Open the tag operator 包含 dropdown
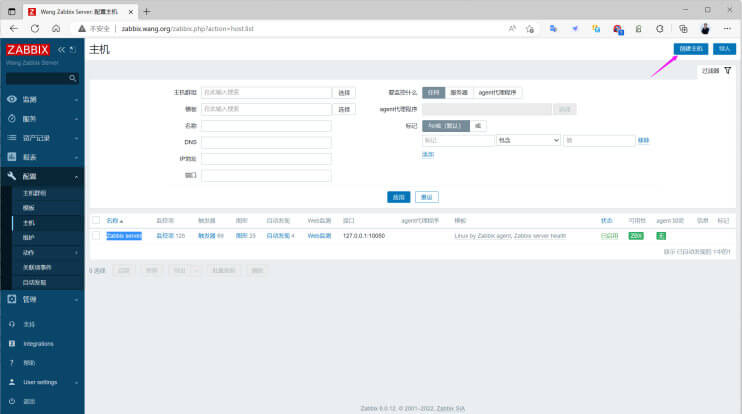Image resolution: width=742 pixels, height=414 pixels. pyautogui.click(x=528, y=140)
